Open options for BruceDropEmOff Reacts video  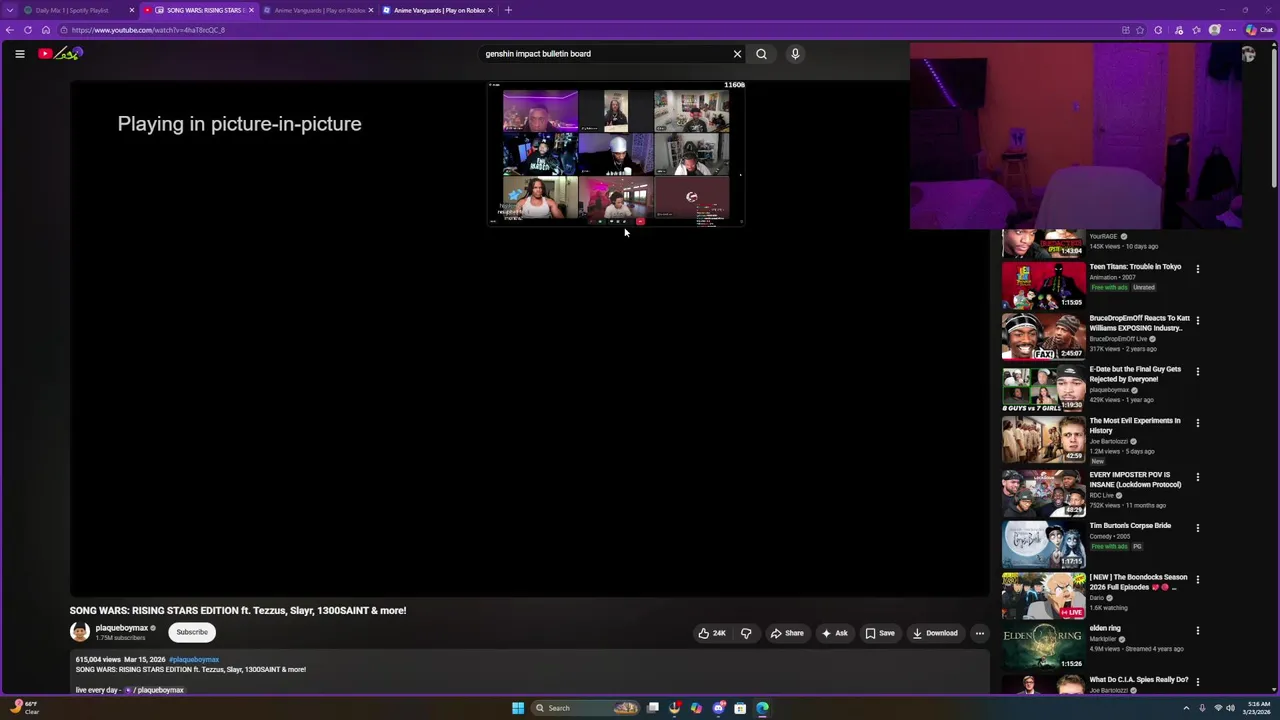[1197, 320]
